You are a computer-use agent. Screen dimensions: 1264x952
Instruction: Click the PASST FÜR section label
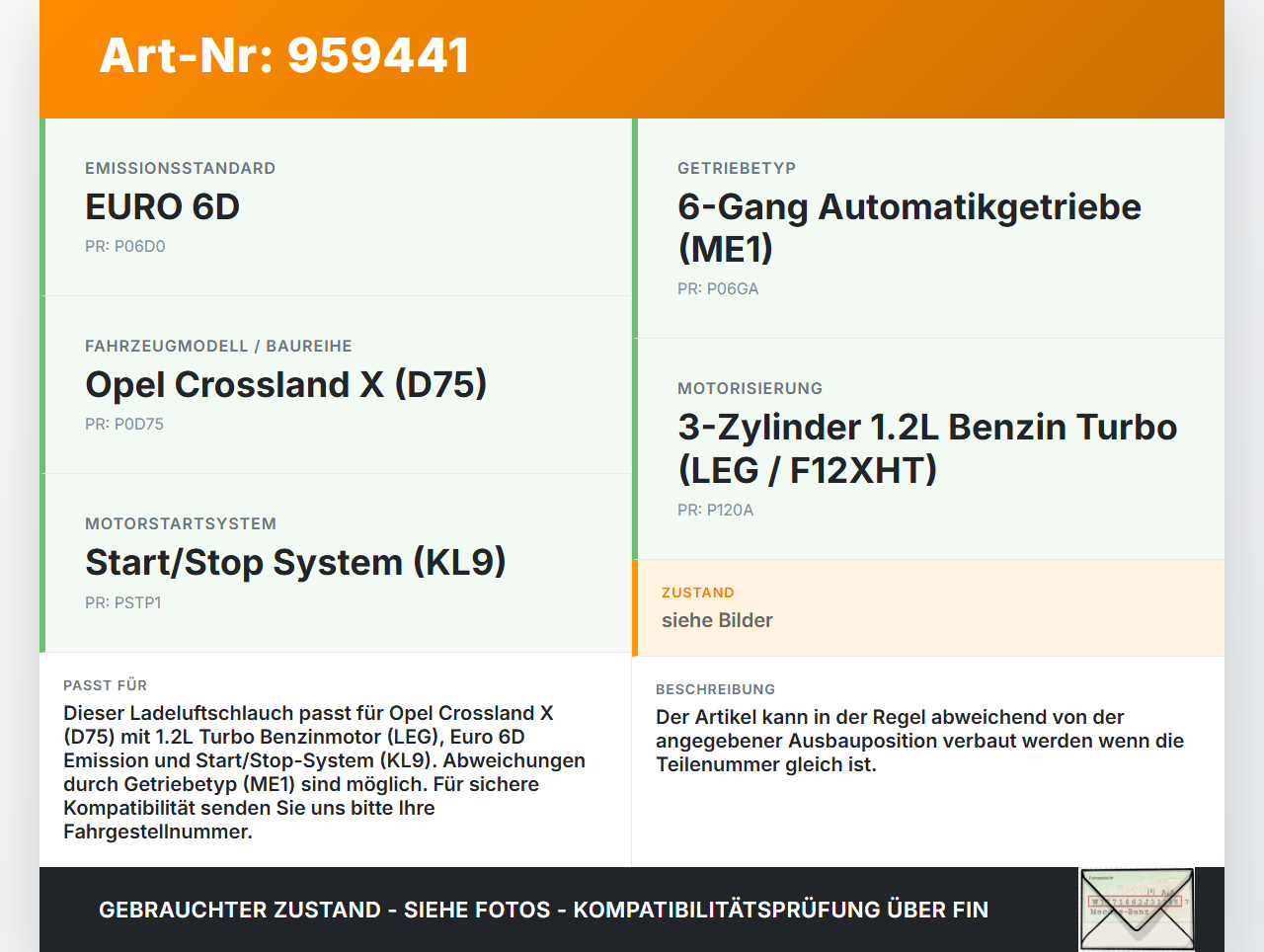[x=105, y=685]
